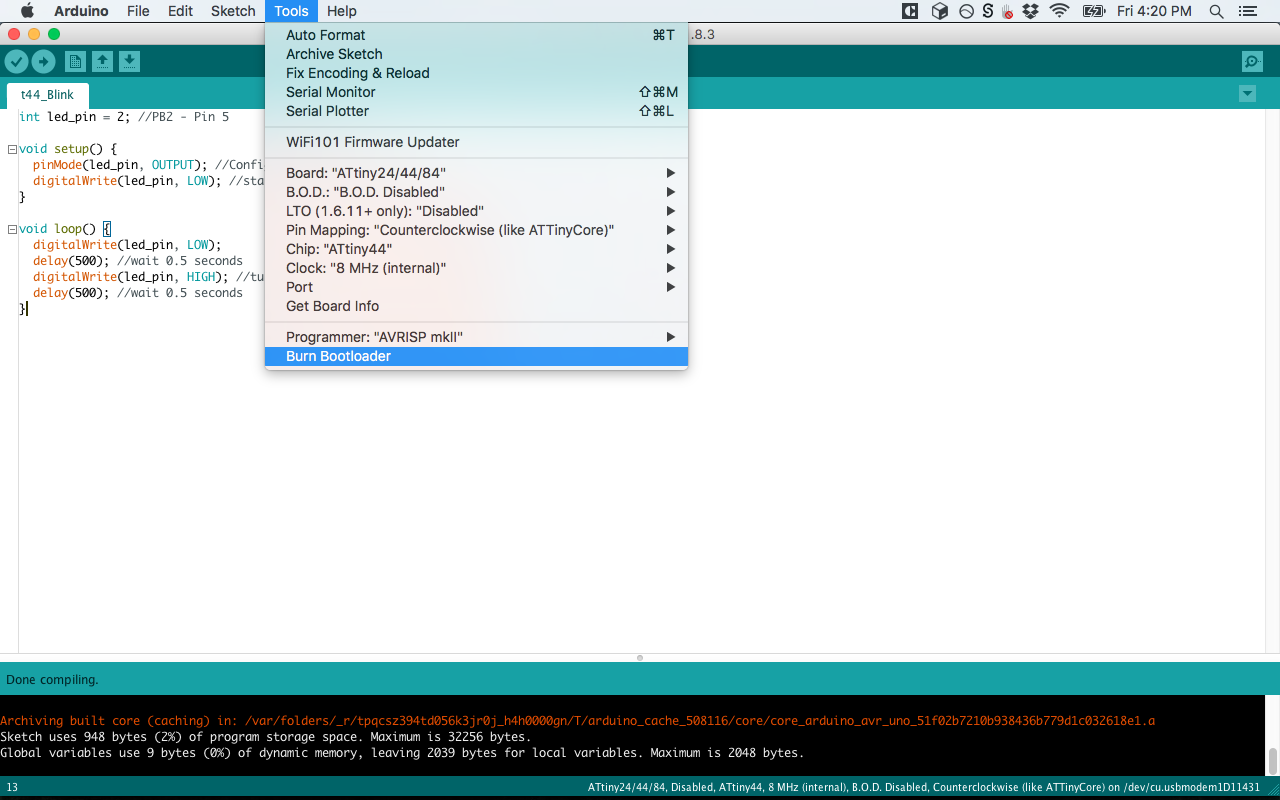This screenshot has width=1280, height=800.
Task: Launch WiFi101 Firmware Updater
Action: (x=476, y=142)
